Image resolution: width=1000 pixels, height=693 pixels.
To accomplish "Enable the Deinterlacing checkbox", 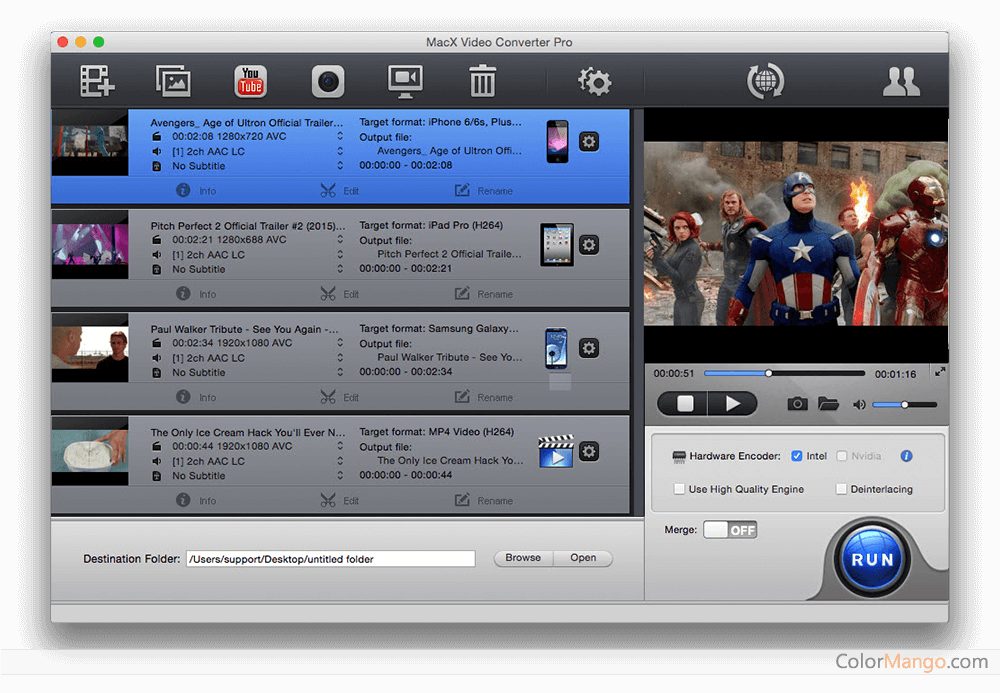I will 841,489.
